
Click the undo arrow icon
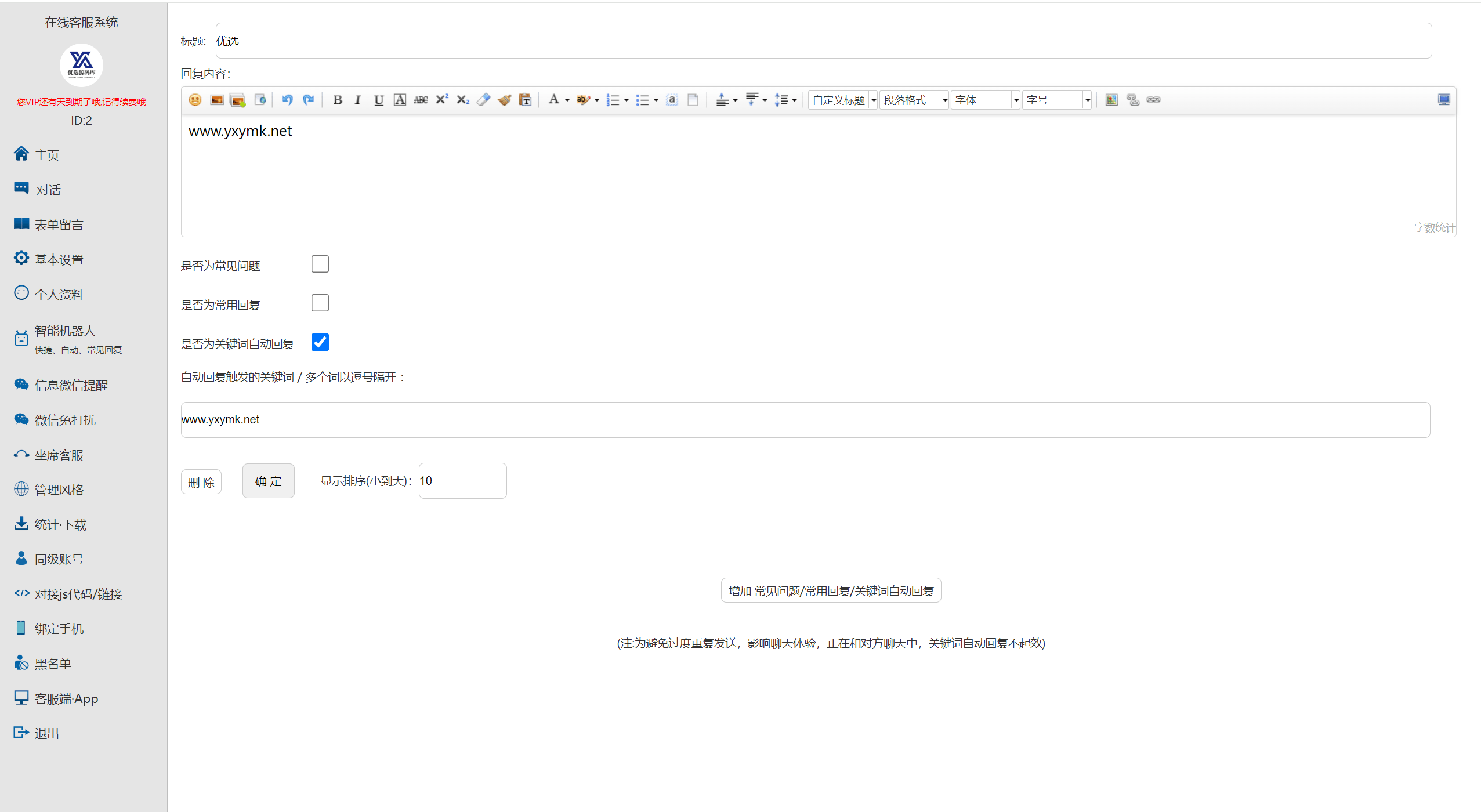(287, 100)
